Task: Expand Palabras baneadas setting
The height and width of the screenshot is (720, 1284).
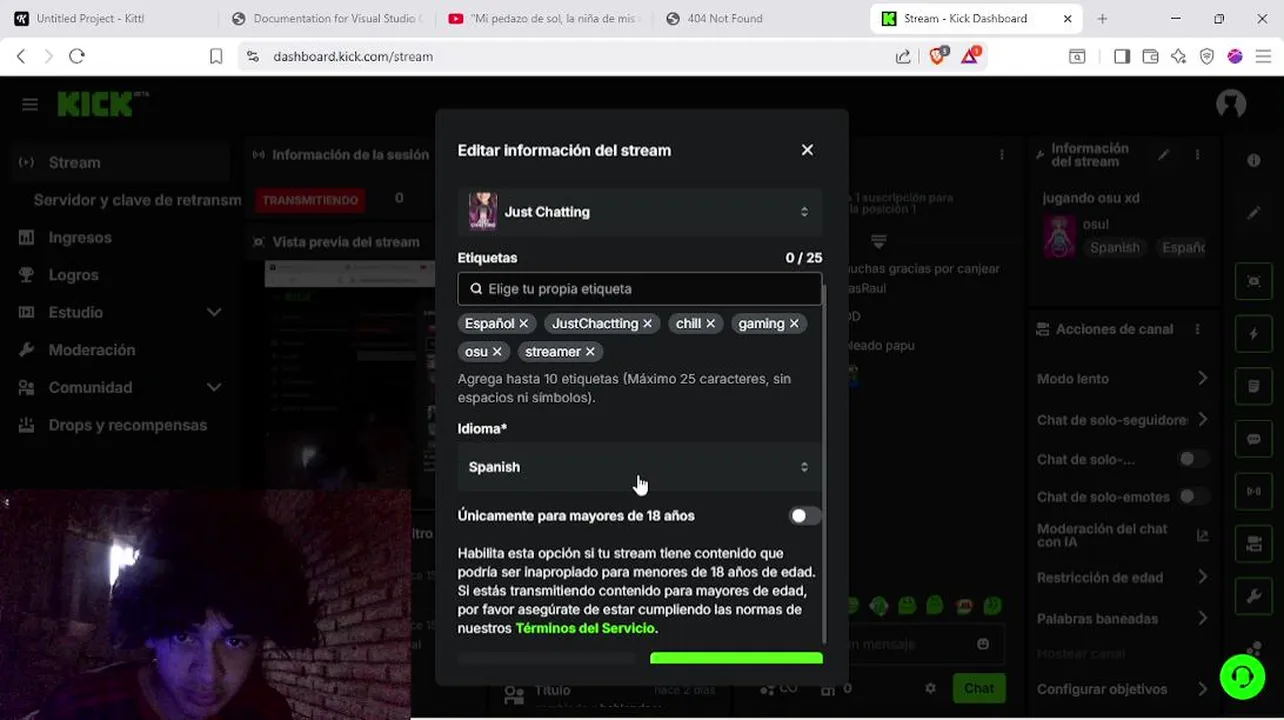Action: pyautogui.click(x=1122, y=618)
